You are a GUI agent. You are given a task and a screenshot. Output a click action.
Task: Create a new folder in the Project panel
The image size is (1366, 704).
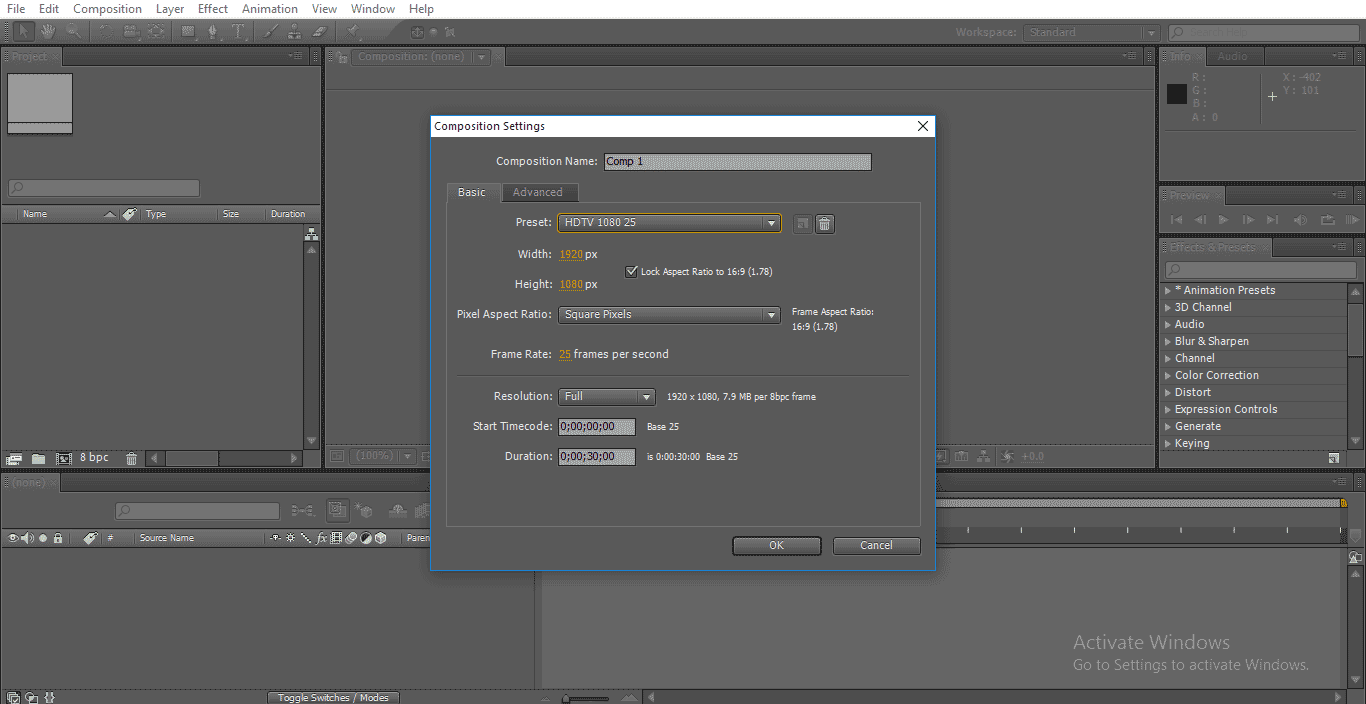(x=38, y=458)
